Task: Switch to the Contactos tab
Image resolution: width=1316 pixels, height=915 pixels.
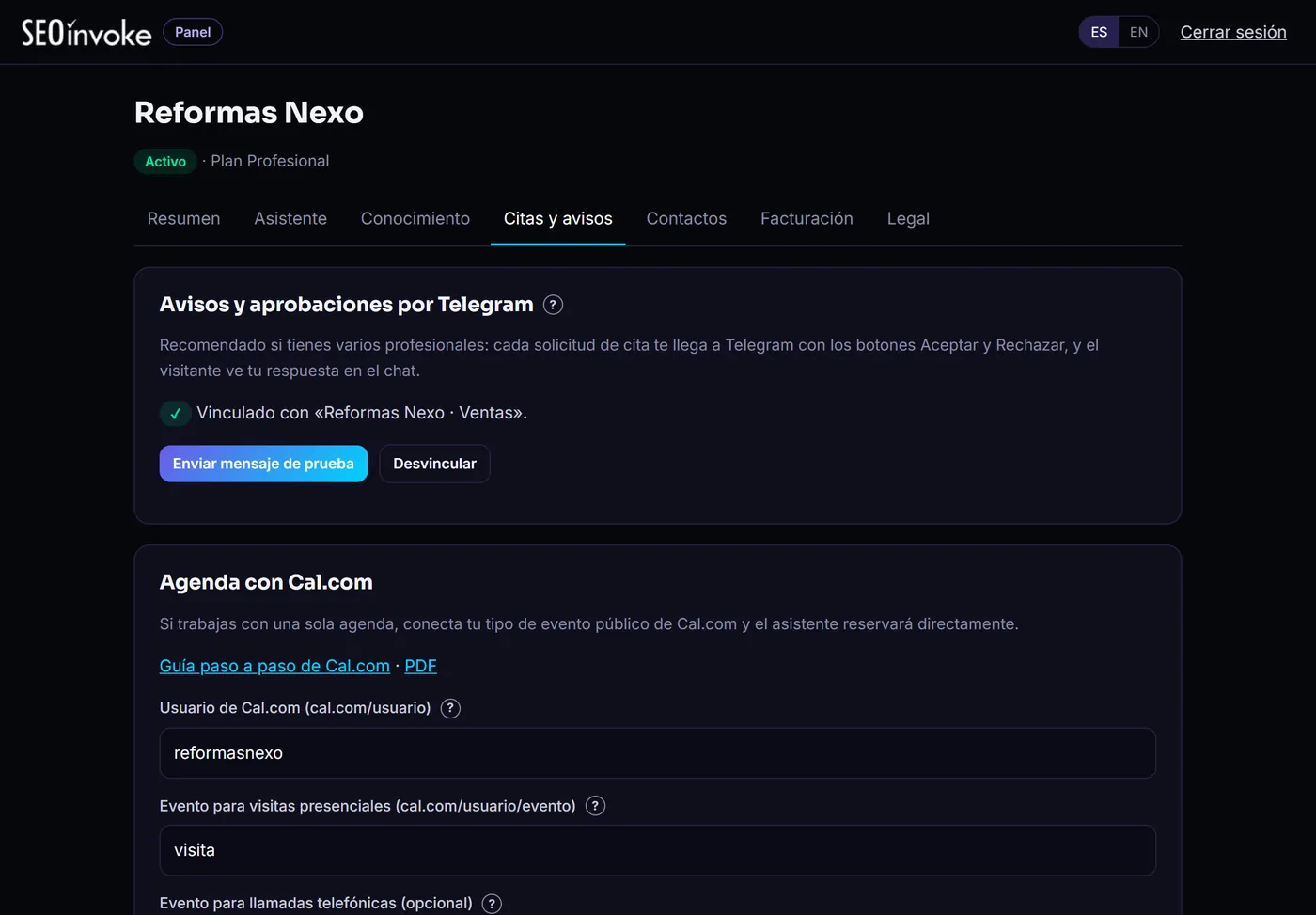Action: click(686, 219)
